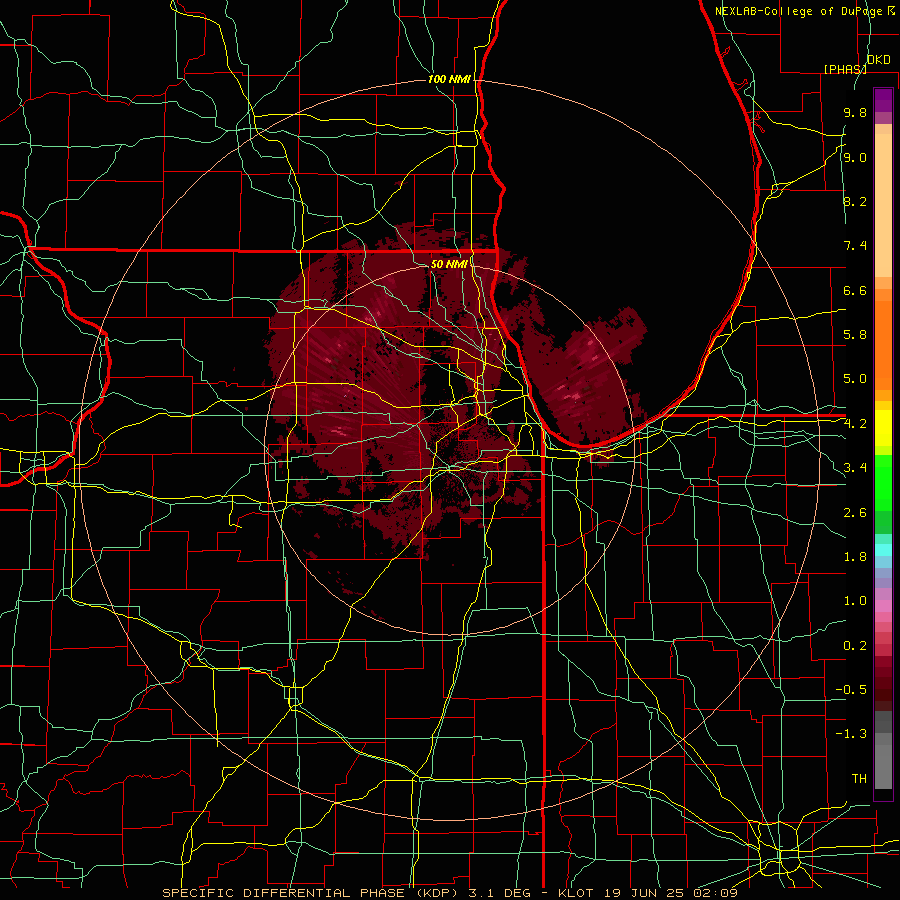Click the [PHAS] unit label
Screen dimensions: 900x900
(845, 69)
